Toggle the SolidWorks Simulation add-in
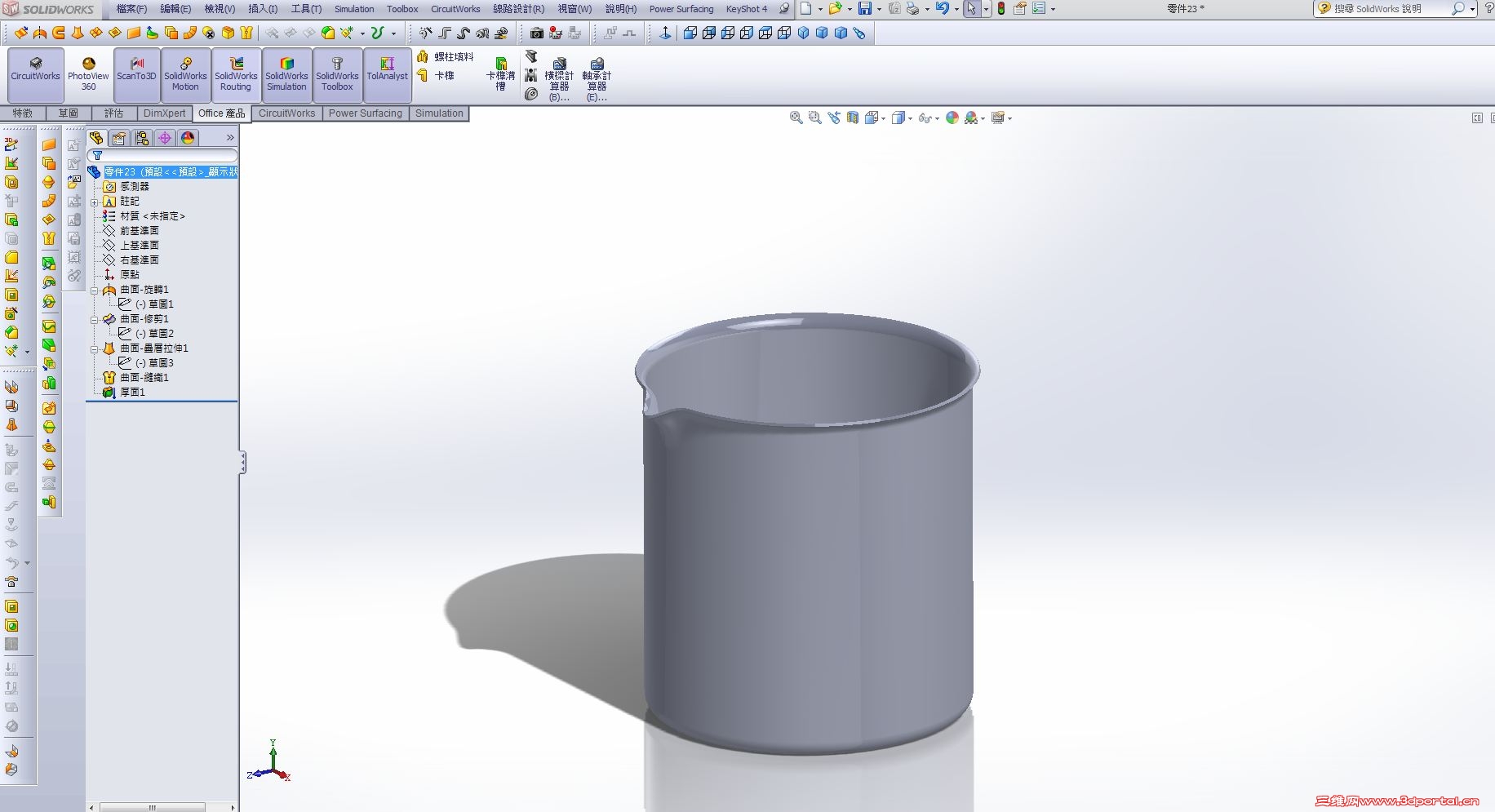 (286, 74)
